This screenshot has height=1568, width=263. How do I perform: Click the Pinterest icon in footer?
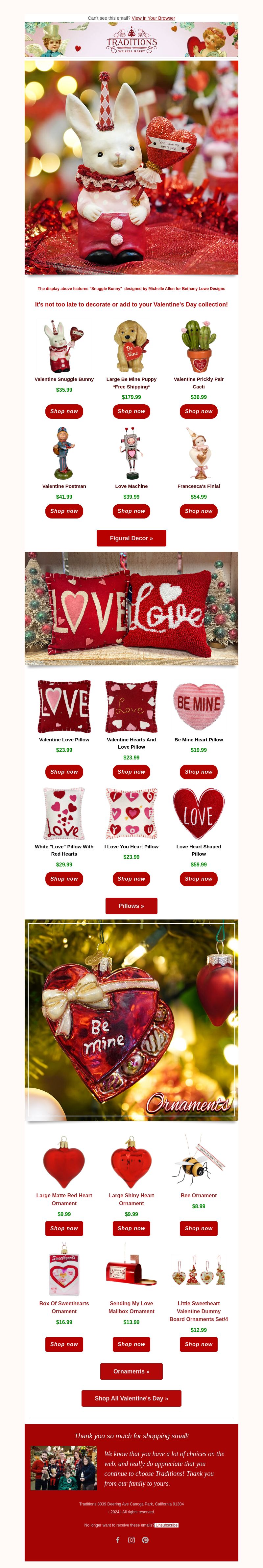click(x=145, y=1539)
